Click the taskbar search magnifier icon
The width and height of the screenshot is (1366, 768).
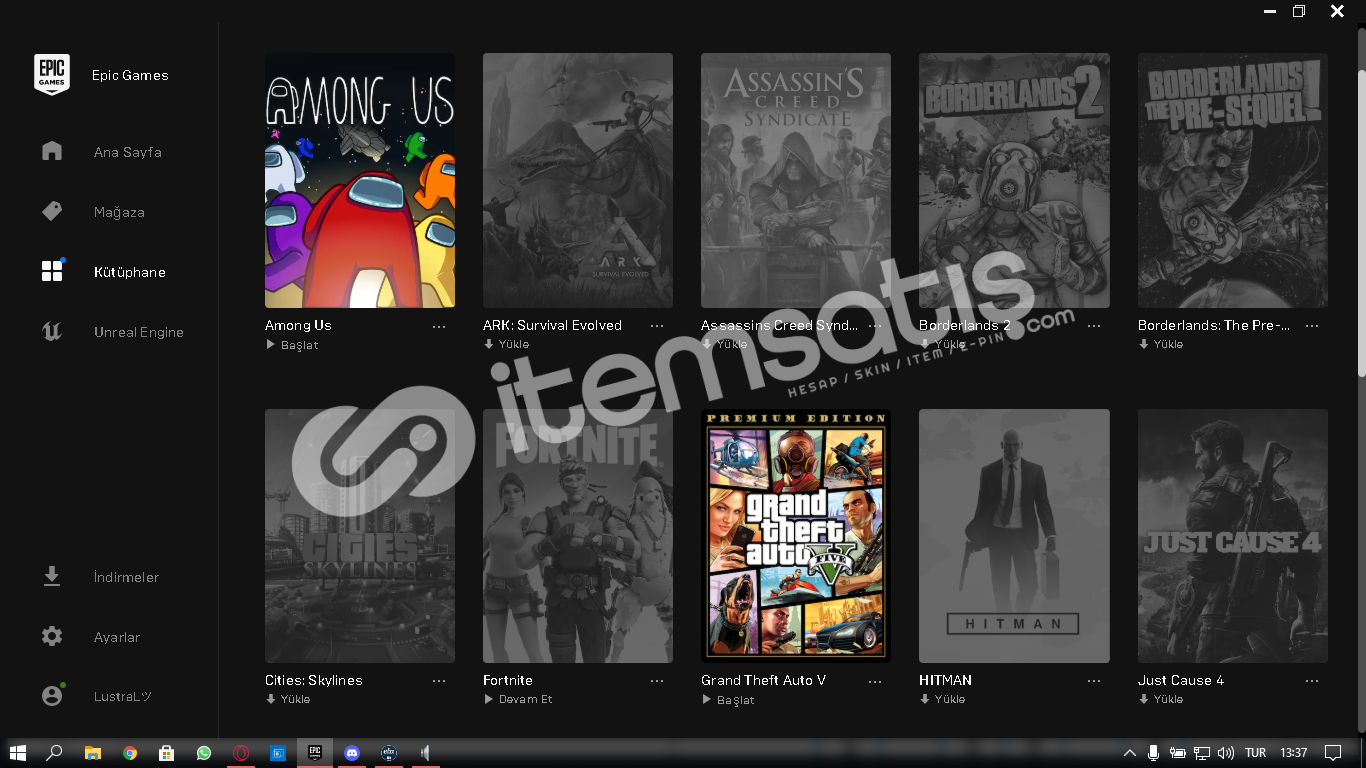click(55, 752)
